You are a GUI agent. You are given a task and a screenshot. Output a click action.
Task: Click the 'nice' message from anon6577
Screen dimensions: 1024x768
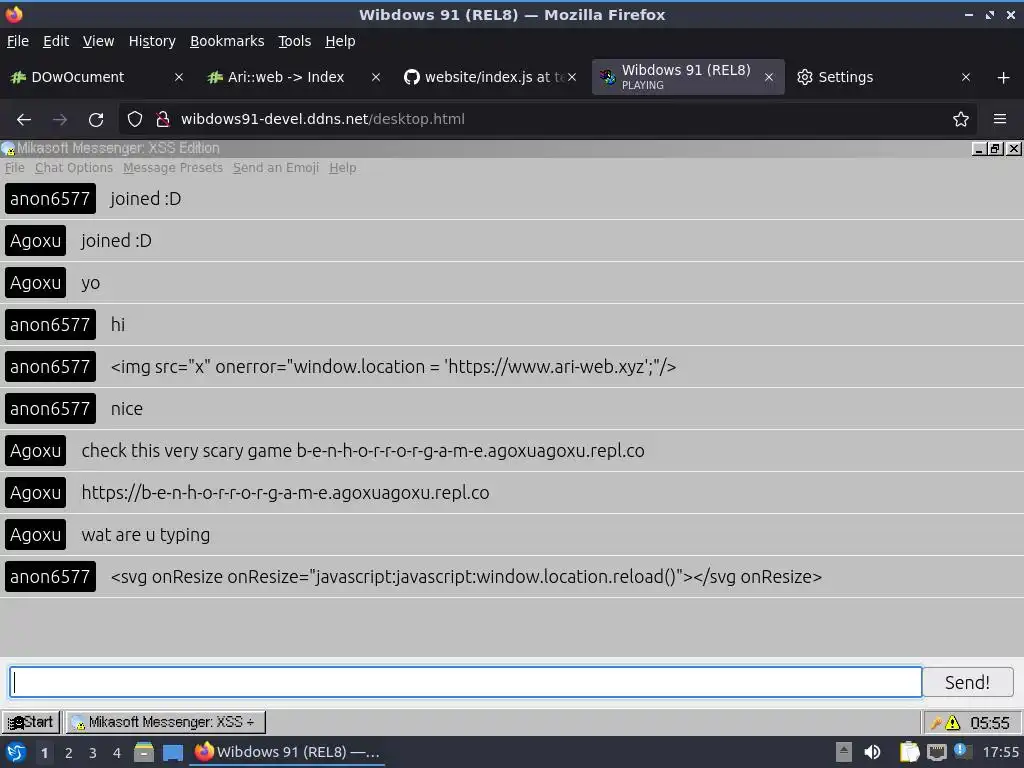click(x=127, y=409)
